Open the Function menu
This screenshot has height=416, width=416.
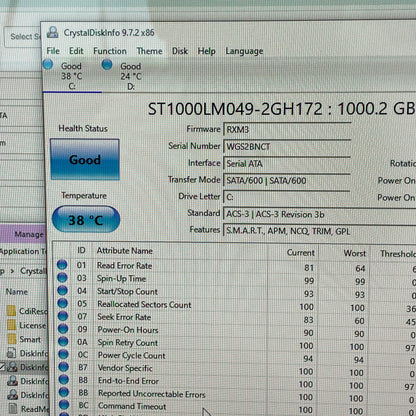click(x=110, y=51)
